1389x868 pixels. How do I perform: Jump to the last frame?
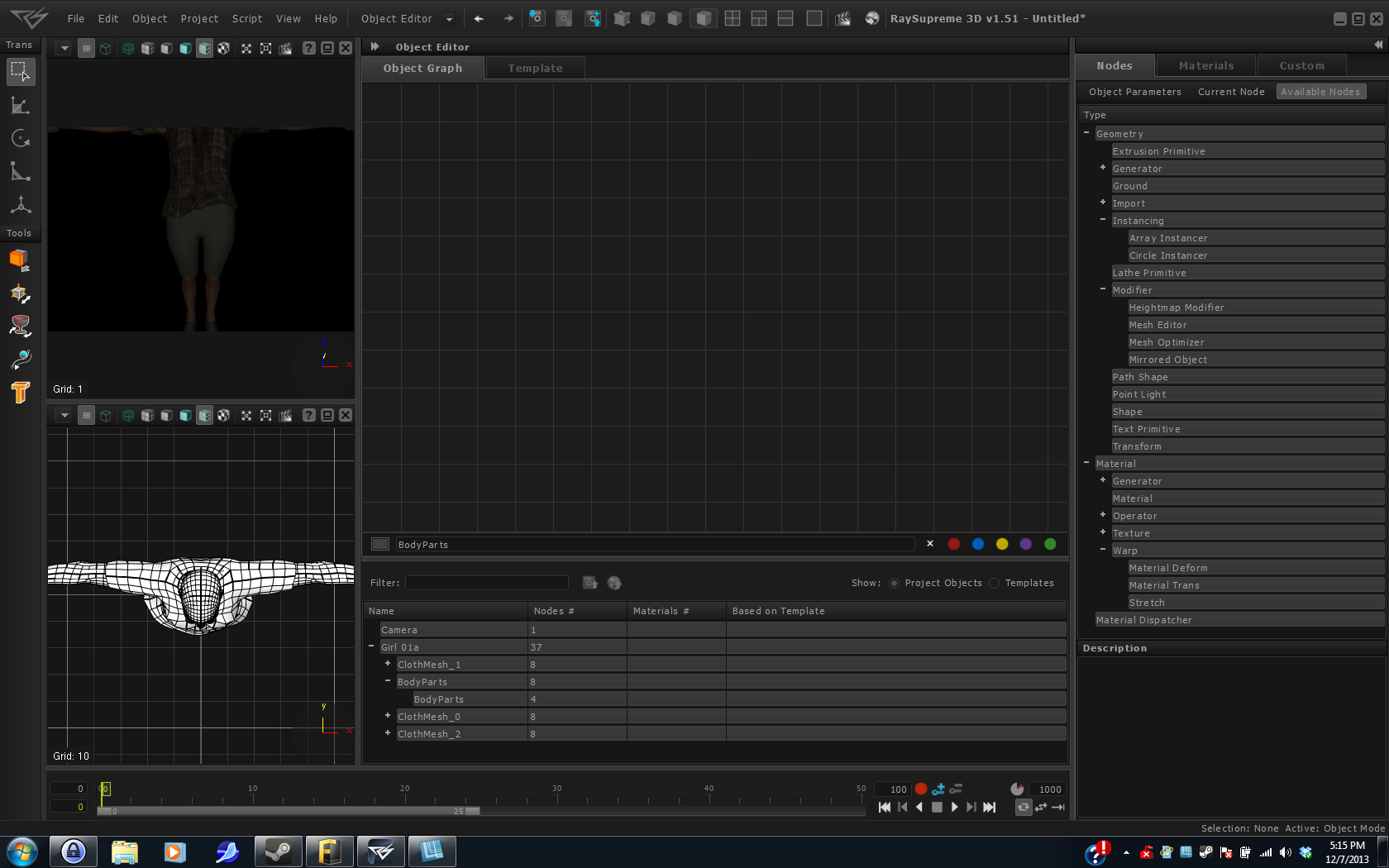pyautogui.click(x=990, y=807)
